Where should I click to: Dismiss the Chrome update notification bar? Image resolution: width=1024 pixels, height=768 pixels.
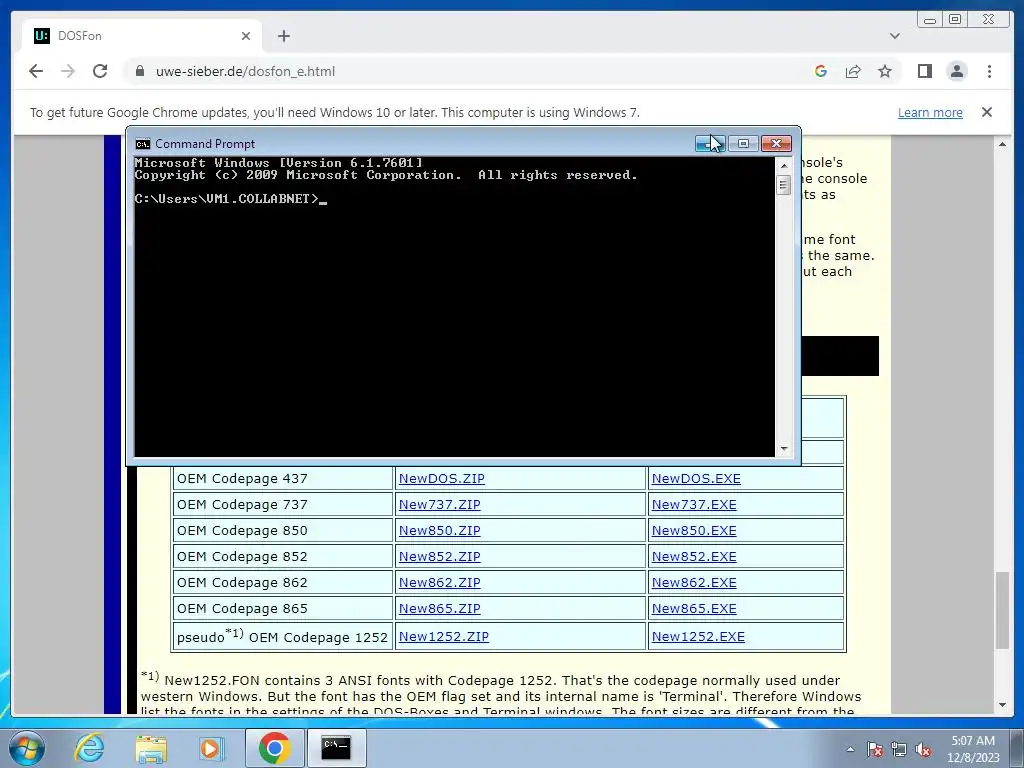987,112
